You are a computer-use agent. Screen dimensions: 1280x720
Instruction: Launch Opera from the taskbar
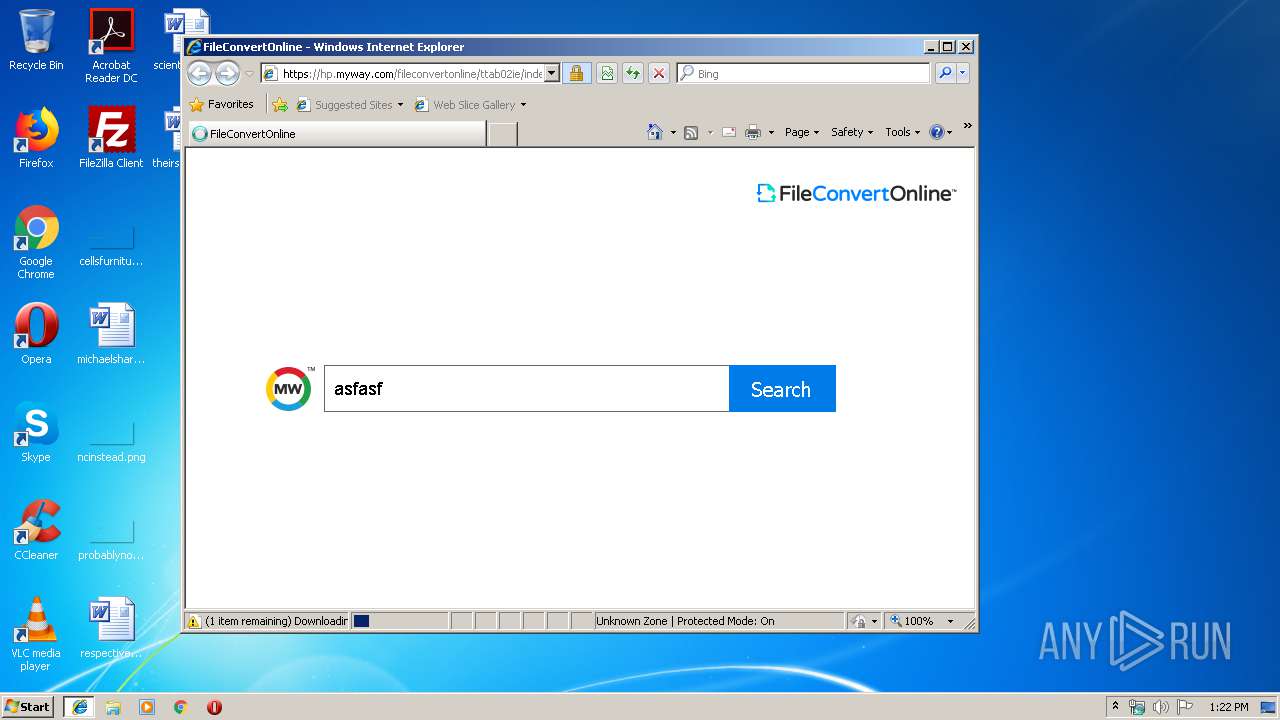point(214,707)
